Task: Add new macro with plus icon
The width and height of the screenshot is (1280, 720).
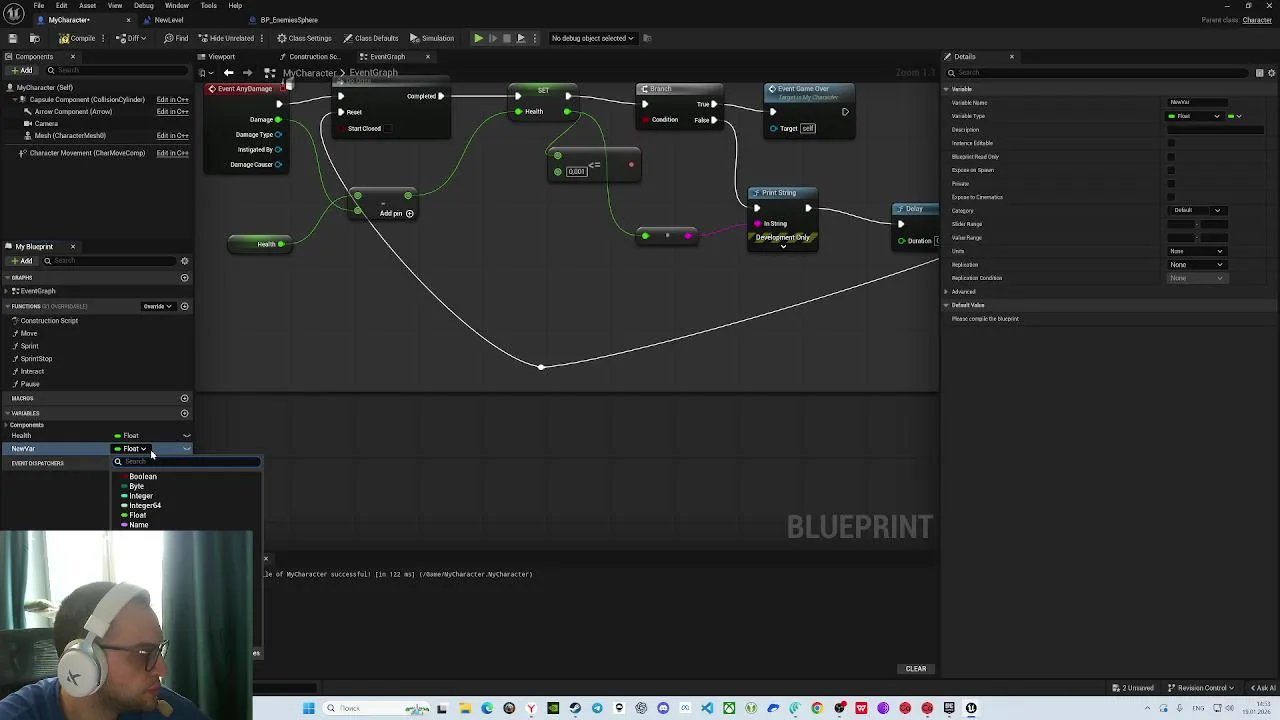Action: pyautogui.click(x=184, y=398)
